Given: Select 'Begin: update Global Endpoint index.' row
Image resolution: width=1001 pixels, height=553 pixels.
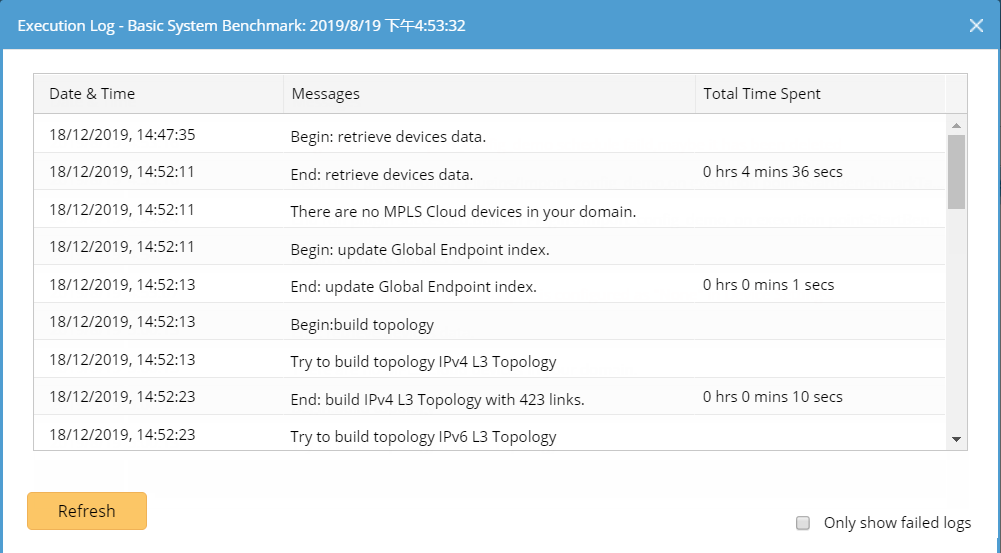Looking at the screenshot, I should 419,249.
